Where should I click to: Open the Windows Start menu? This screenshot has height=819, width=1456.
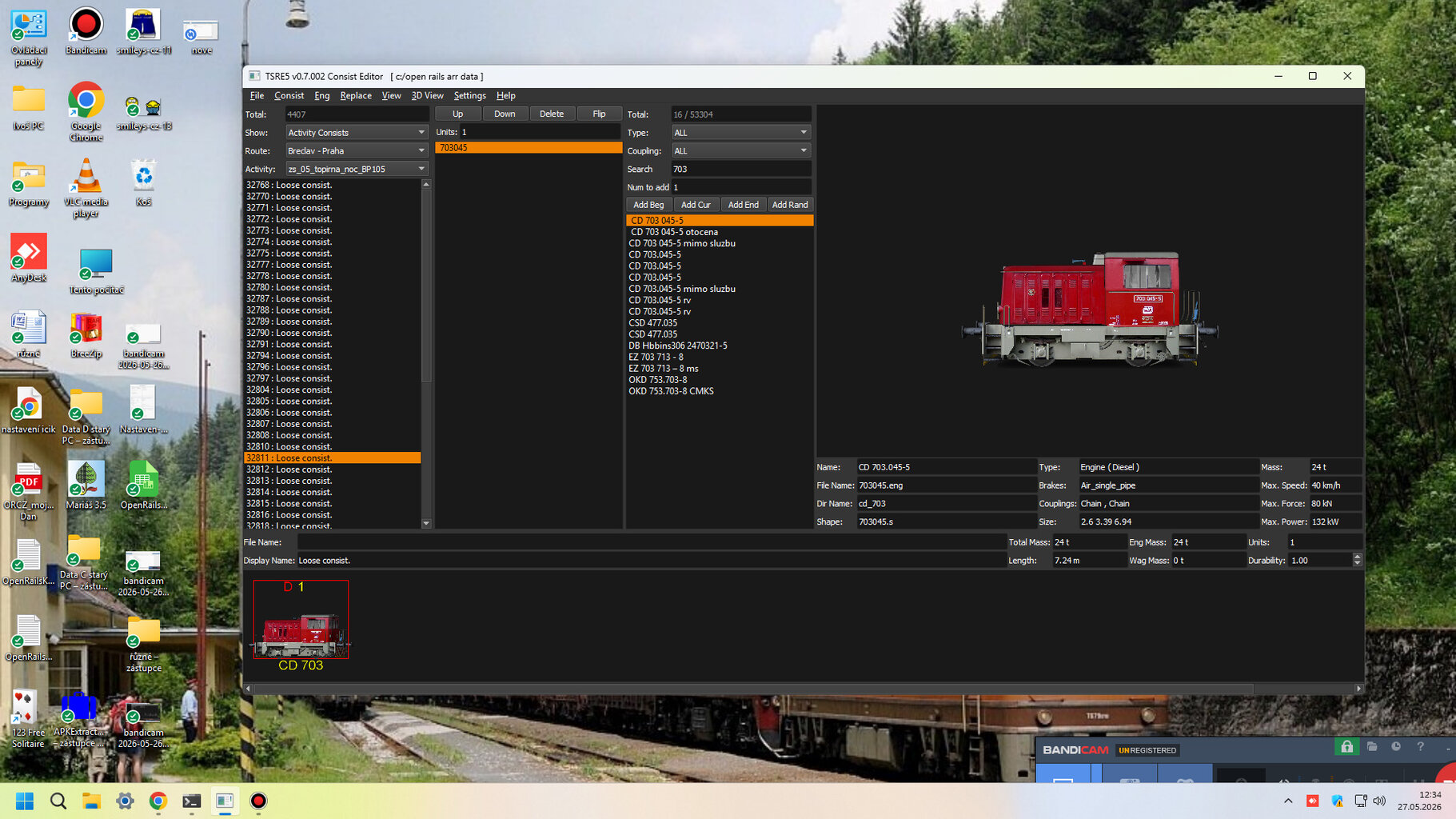24,801
